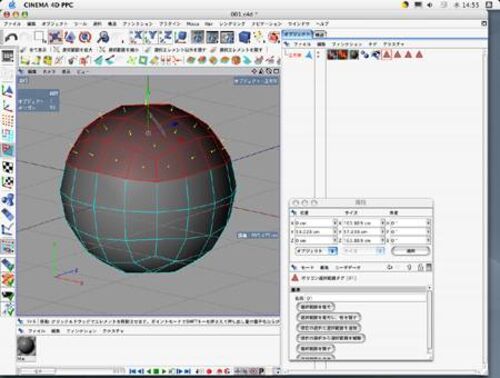Click the Y position field stepper arrows
The image size is (500, 378).
tap(335, 231)
